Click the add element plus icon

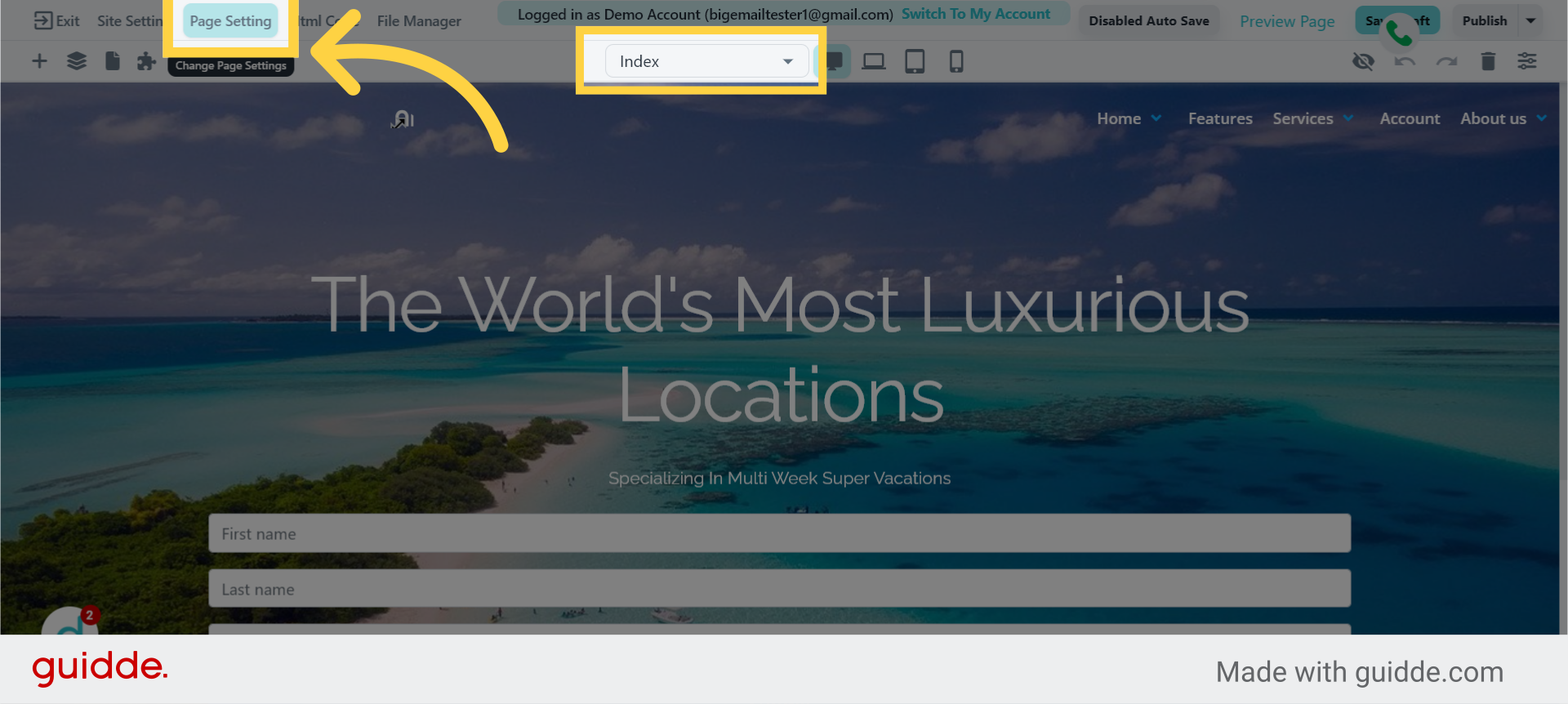tap(39, 61)
